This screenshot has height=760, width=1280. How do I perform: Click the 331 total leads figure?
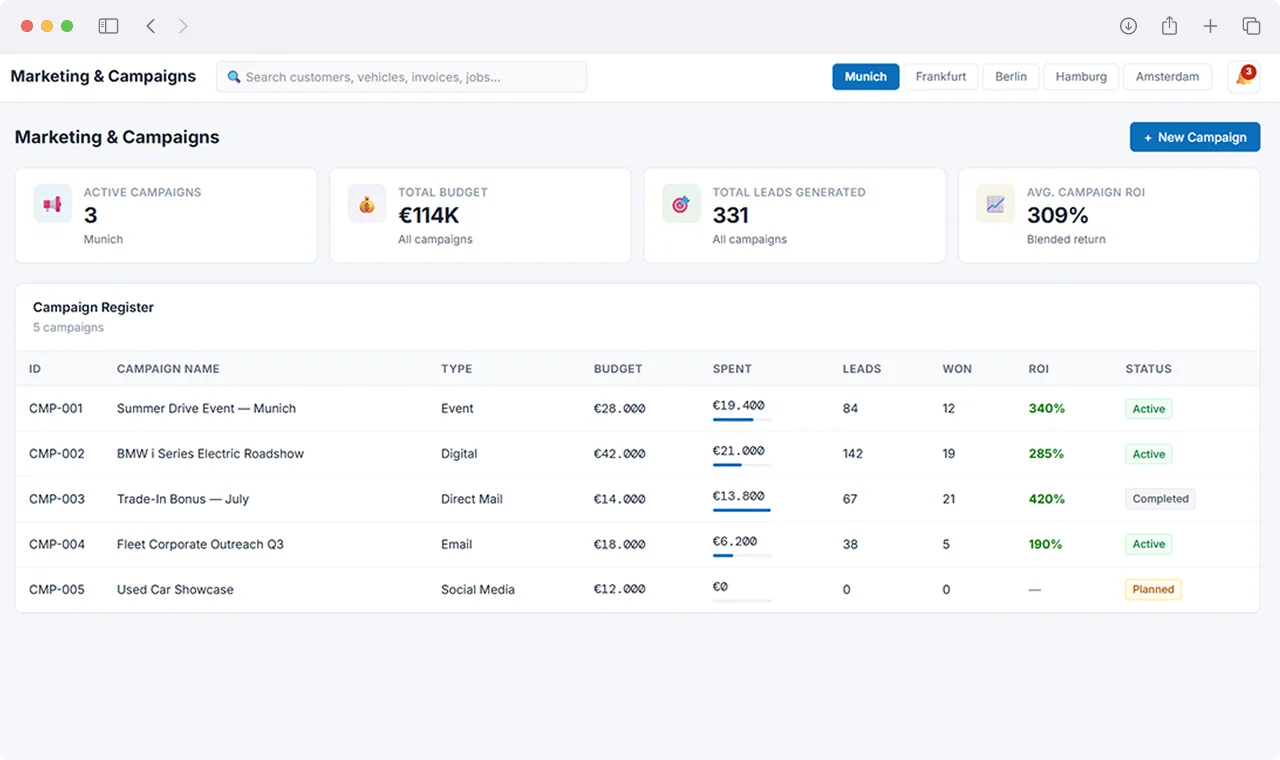click(731, 215)
